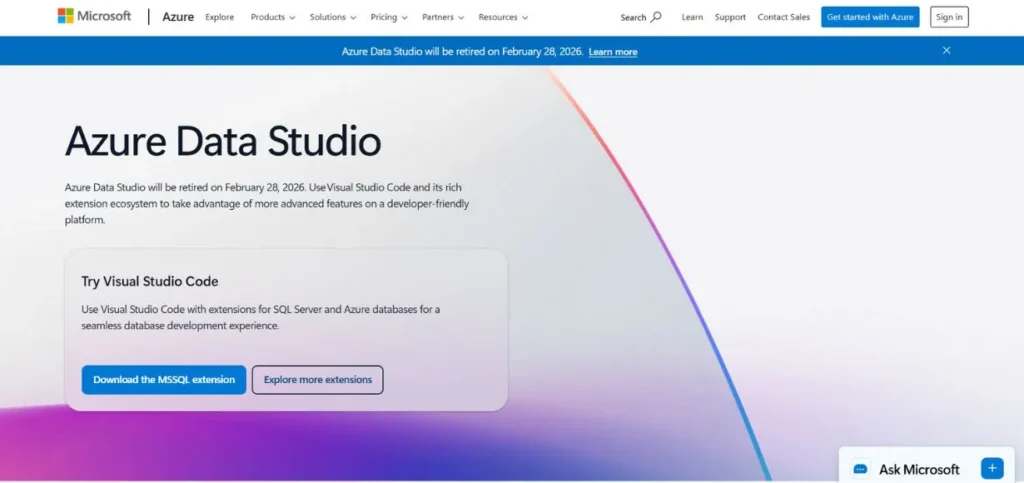Click the Support link in header
Viewport: 1024px width, 483px height.
[x=730, y=17]
